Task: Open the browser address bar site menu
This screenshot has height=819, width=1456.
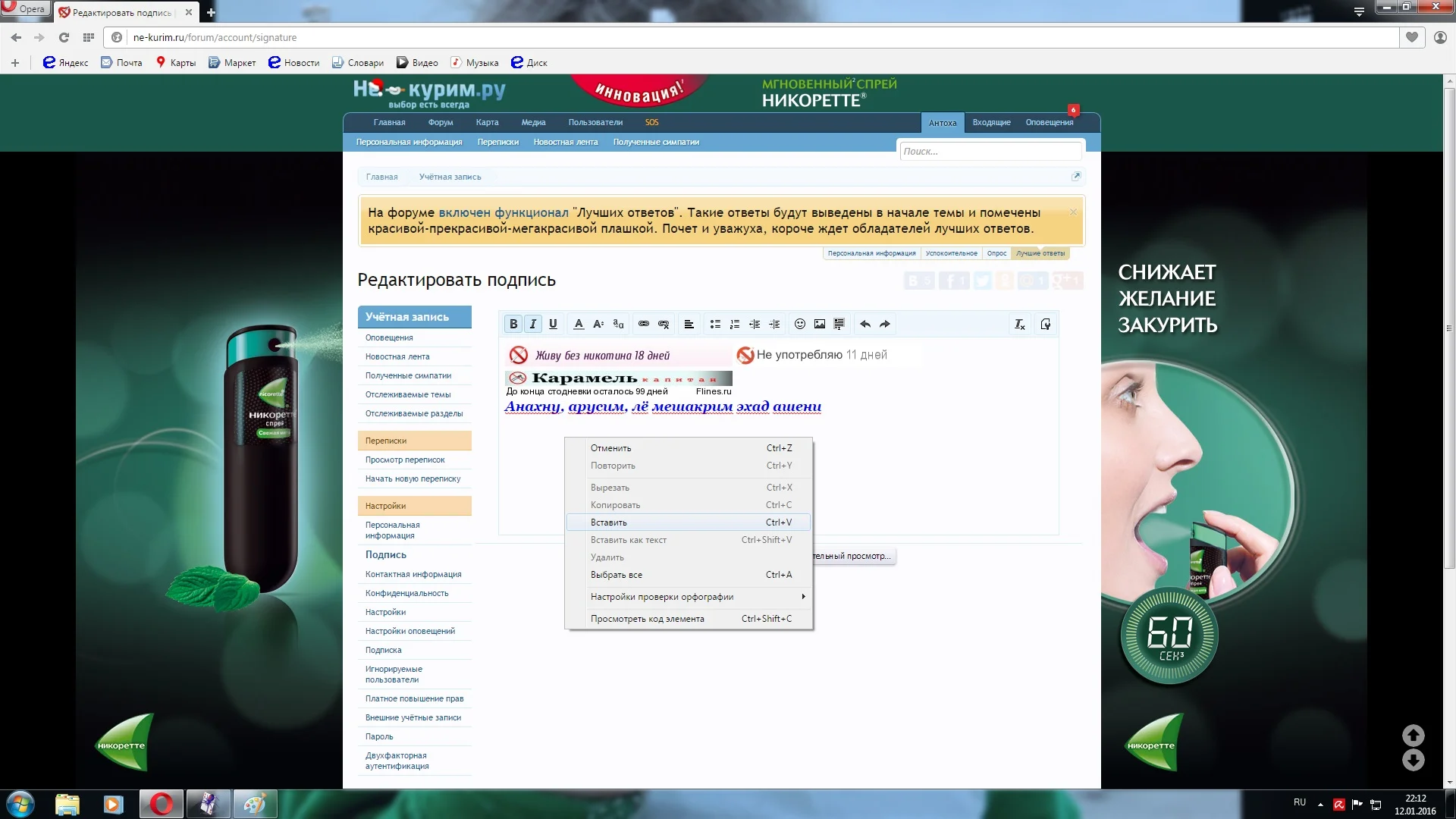Action: click(x=117, y=36)
